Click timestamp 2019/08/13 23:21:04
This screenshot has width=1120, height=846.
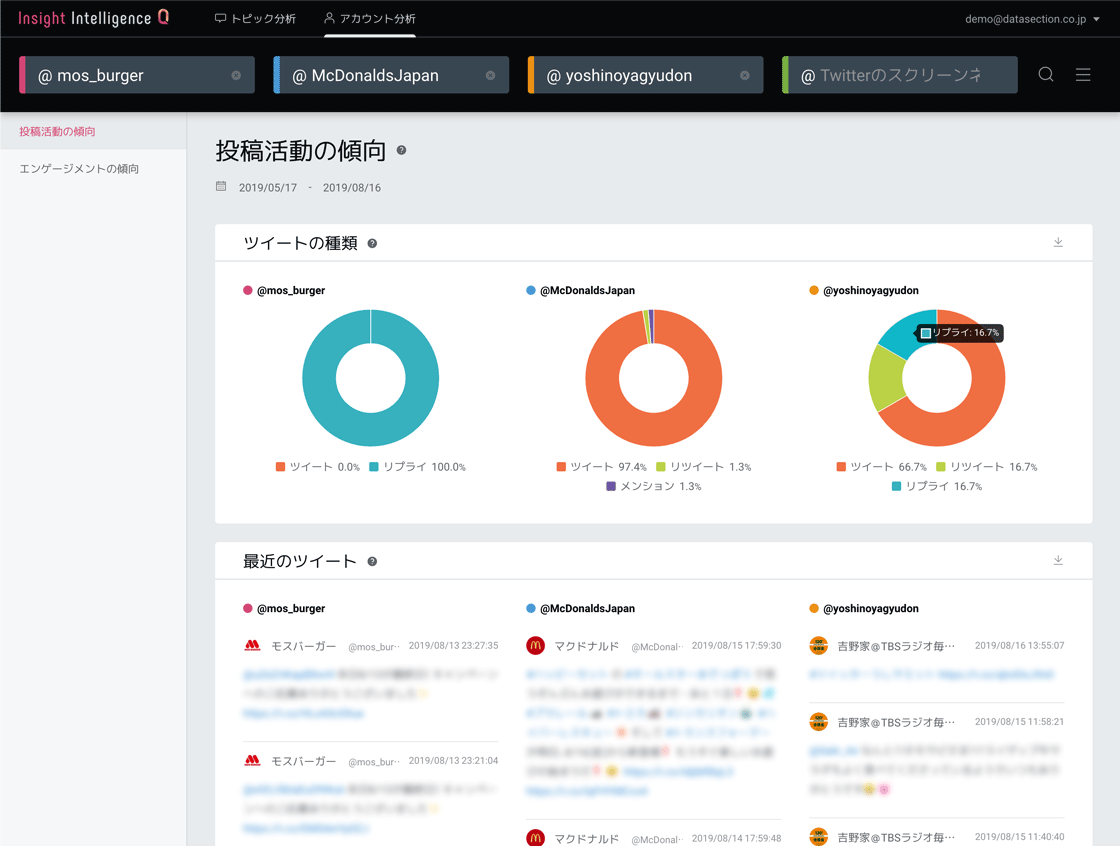(454, 760)
